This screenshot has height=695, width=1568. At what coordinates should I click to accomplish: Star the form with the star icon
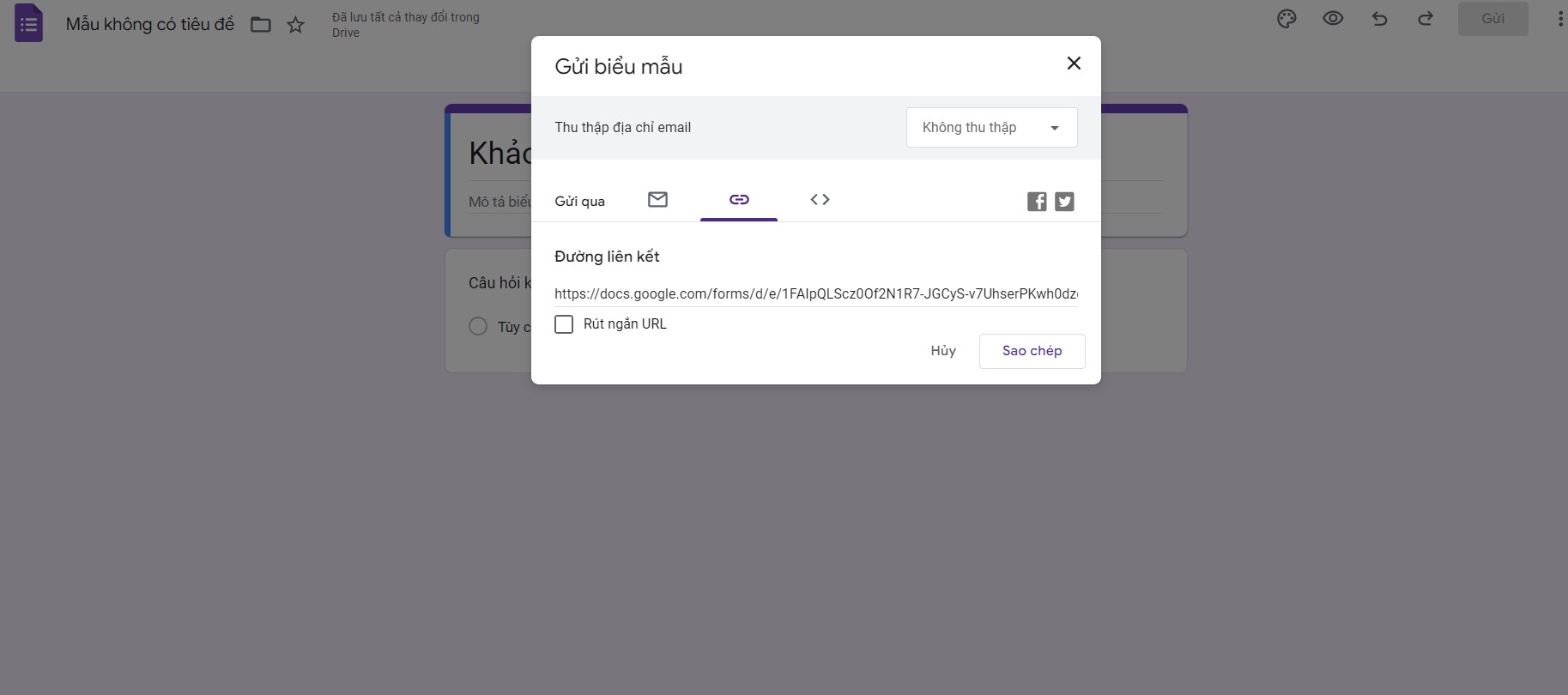pos(295,25)
